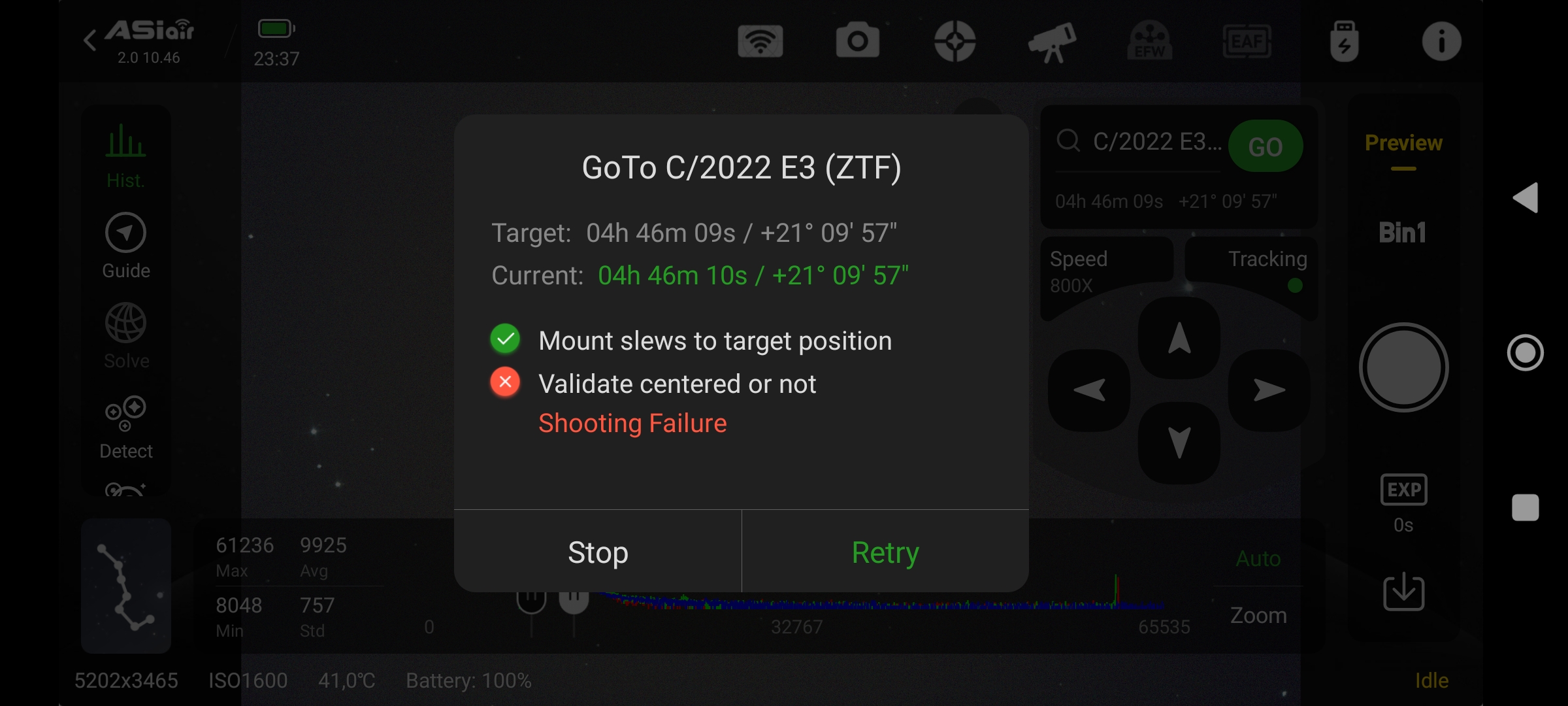
Task: Open the info about icon
Action: point(1441,42)
